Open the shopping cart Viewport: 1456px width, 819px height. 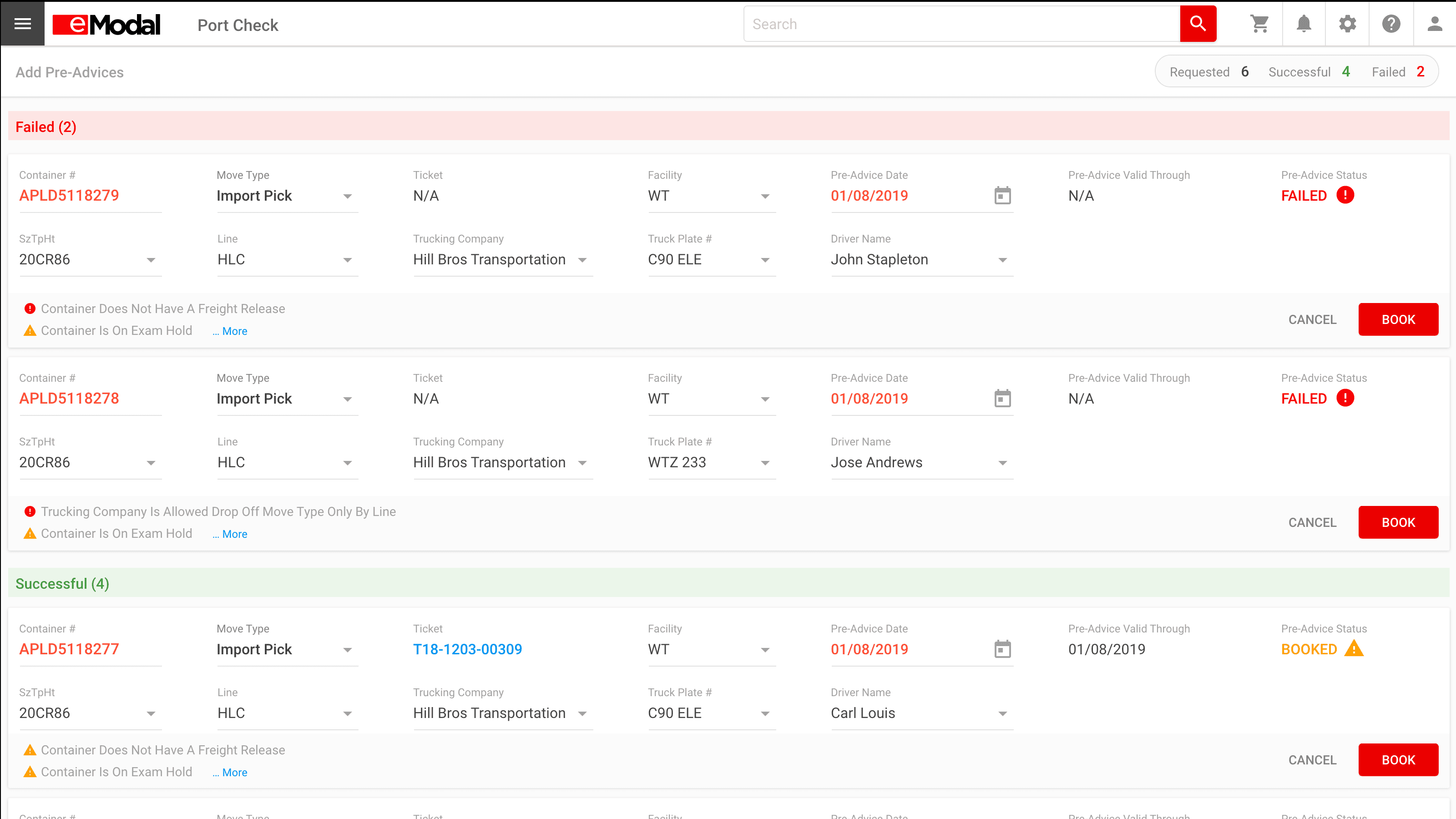click(1259, 24)
